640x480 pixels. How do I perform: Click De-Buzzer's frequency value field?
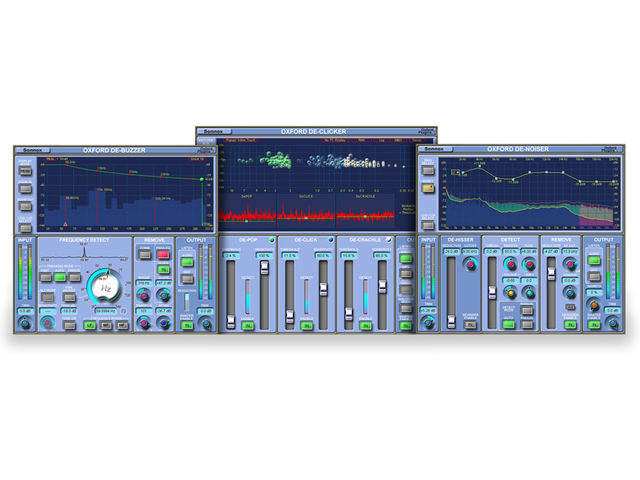click(106, 311)
